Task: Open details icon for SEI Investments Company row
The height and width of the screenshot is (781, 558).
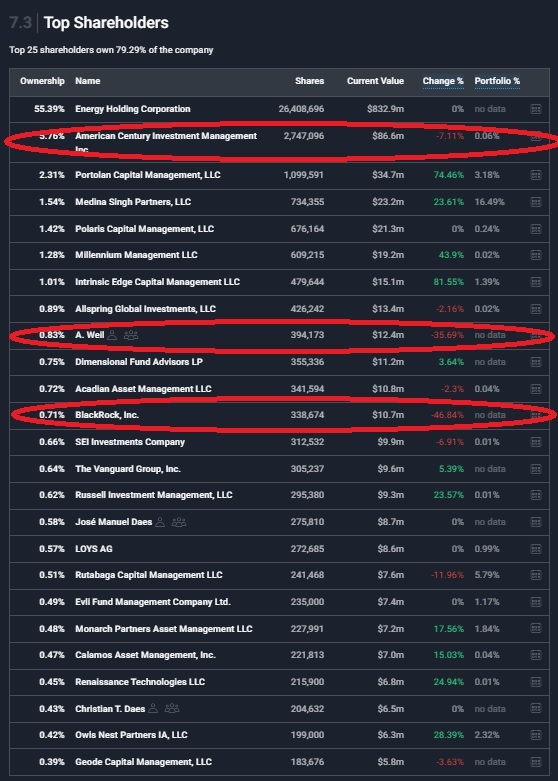Action: (x=536, y=442)
